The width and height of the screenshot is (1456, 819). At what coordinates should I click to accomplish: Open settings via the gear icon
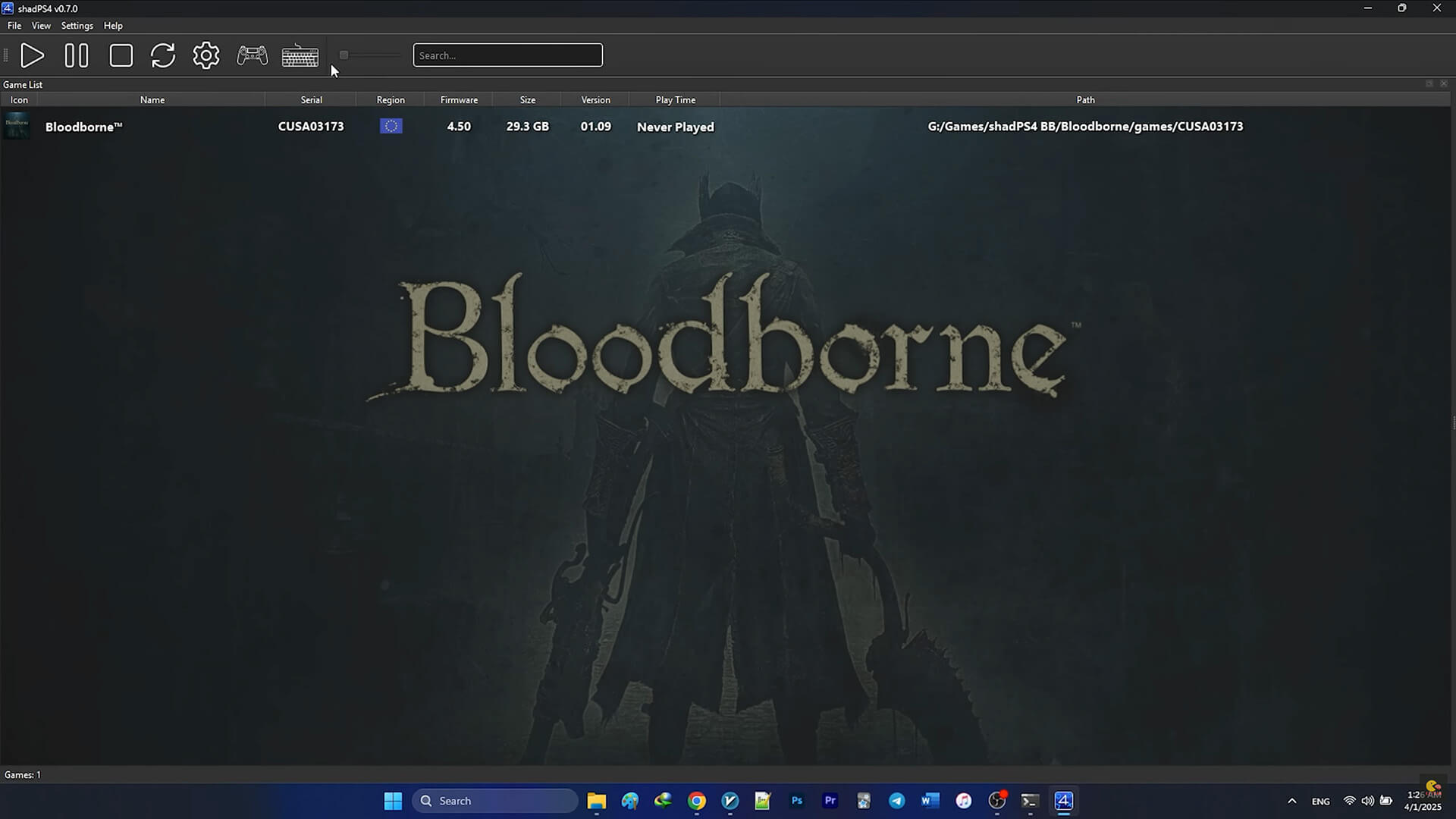pos(206,55)
